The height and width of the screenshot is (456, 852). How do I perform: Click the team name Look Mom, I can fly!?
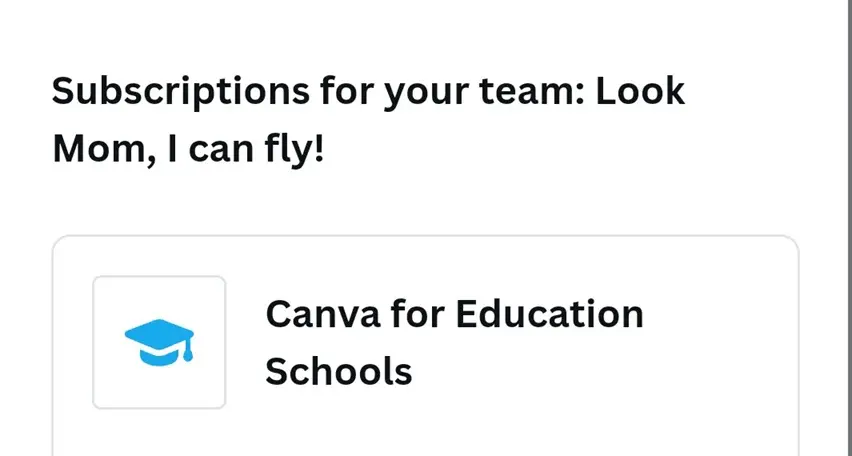pos(368,119)
